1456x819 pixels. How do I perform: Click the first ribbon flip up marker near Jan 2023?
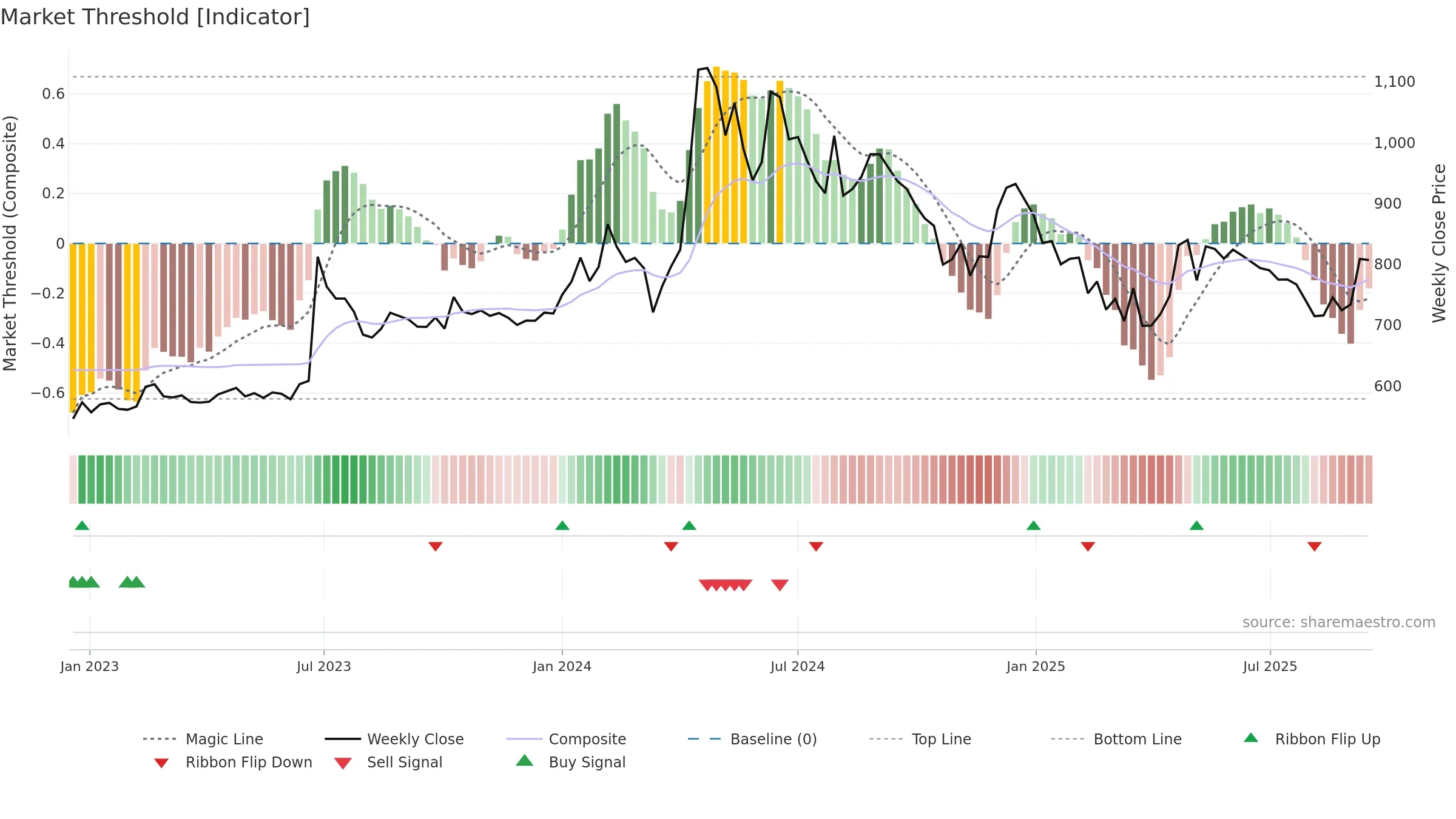[82, 525]
